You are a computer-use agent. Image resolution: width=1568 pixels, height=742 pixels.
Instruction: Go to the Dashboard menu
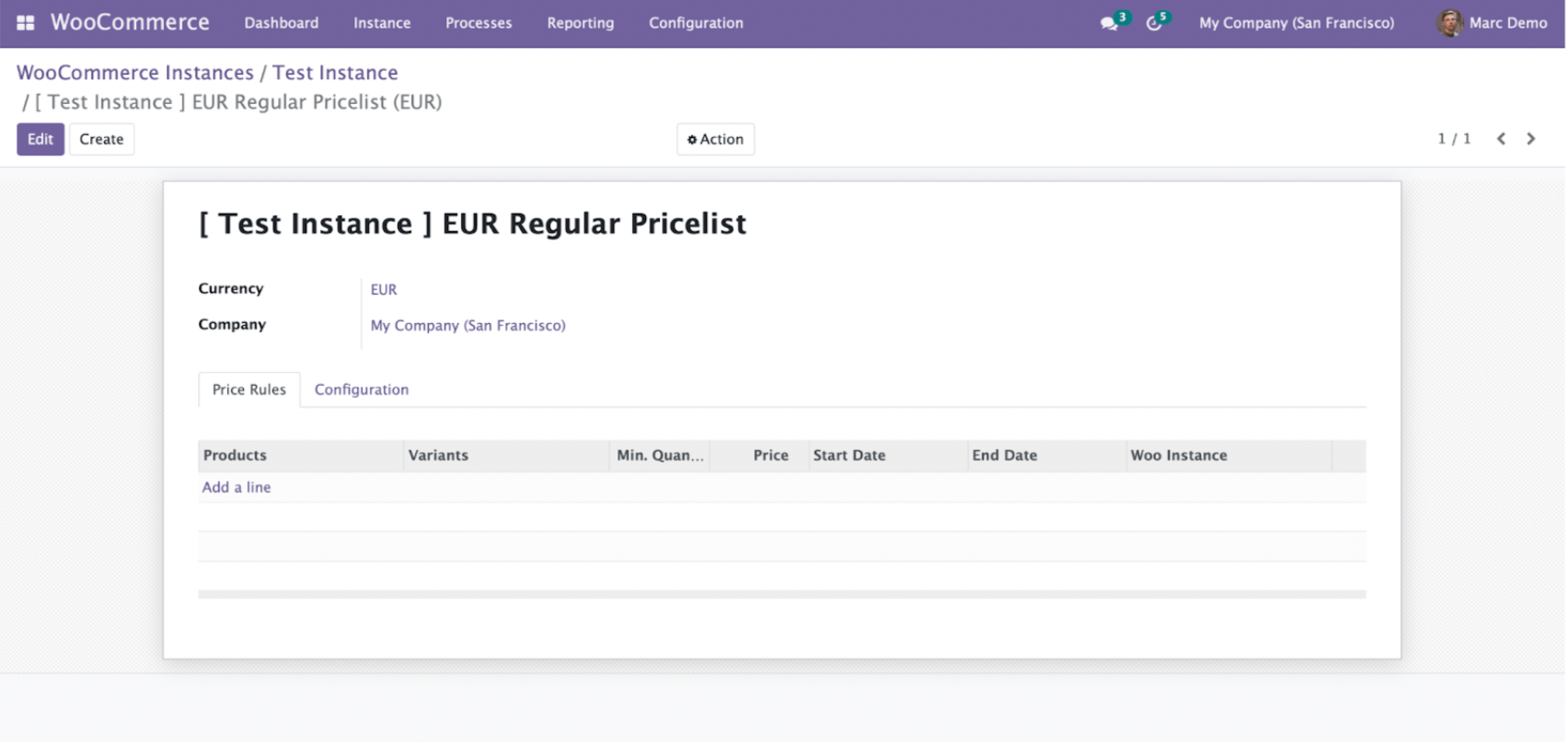pos(281,23)
